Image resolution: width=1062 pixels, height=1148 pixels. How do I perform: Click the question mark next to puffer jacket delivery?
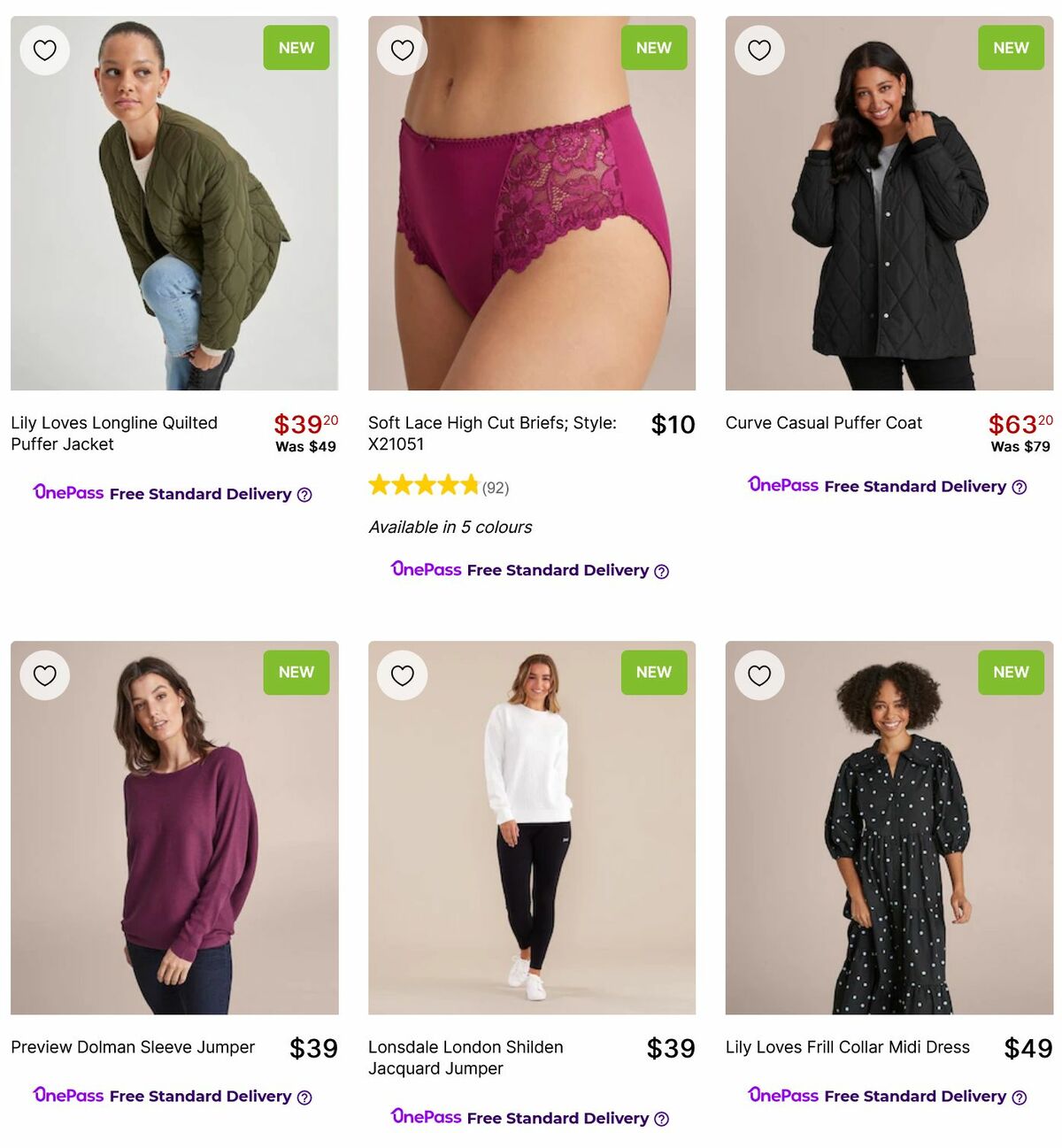[x=304, y=495]
